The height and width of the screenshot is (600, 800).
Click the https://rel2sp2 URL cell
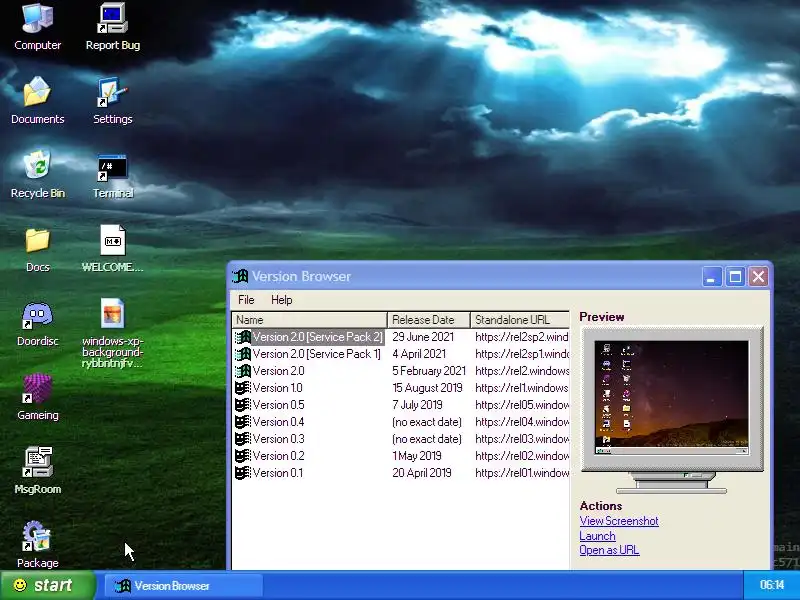pos(521,337)
